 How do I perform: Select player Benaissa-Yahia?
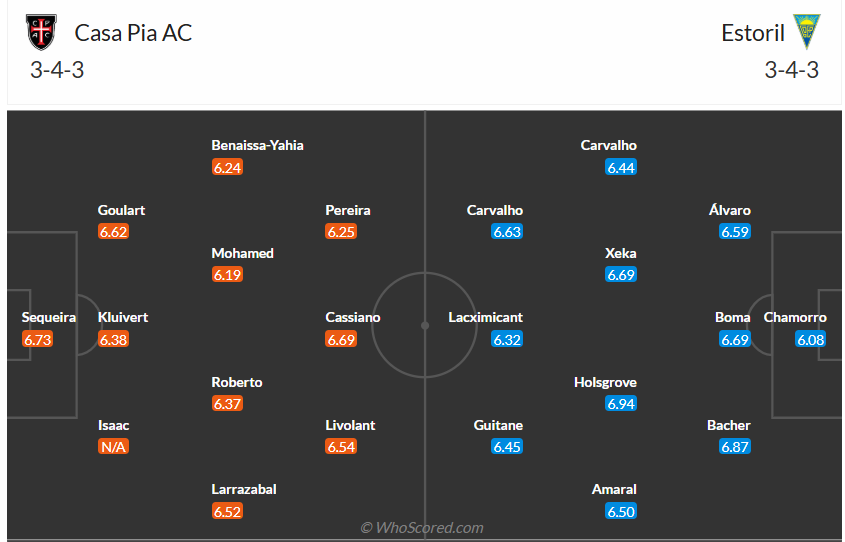point(257,145)
